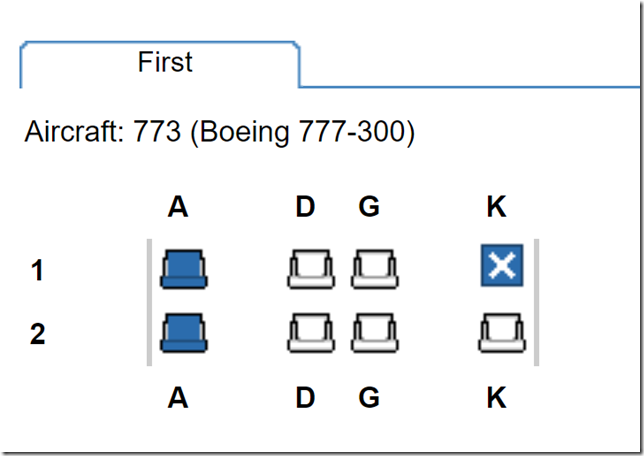Viewport: 644px width, 456px height.
Task: Click the row 2 number label
Action: [x=37, y=334]
